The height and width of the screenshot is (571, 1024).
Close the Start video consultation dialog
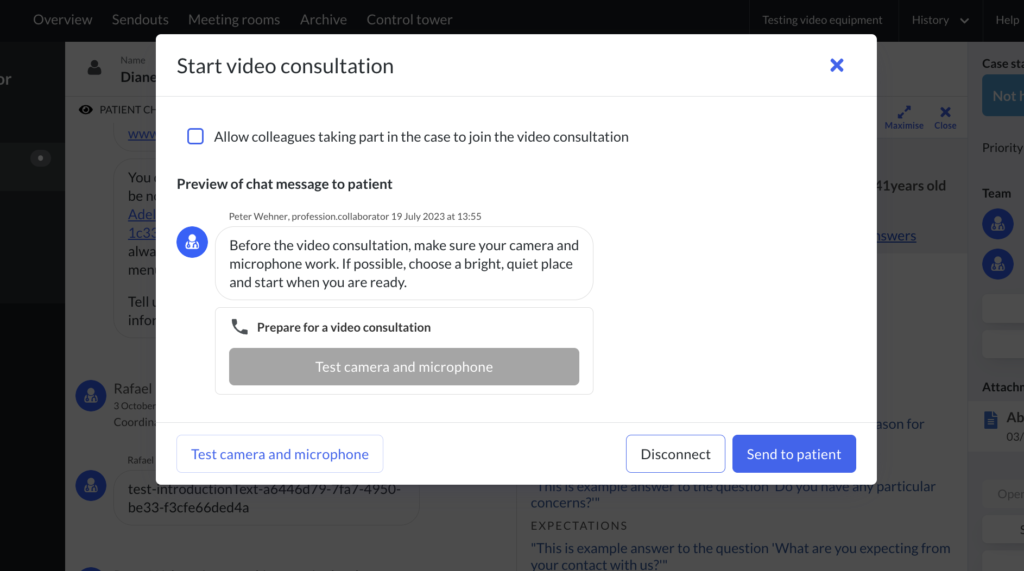pos(837,65)
